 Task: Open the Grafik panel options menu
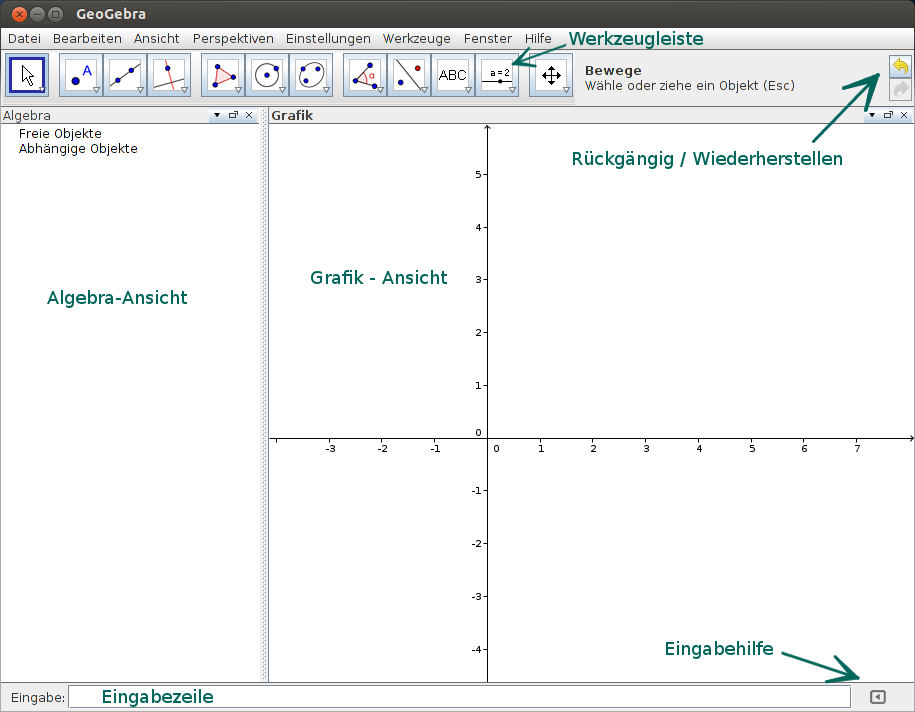click(872, 115)
